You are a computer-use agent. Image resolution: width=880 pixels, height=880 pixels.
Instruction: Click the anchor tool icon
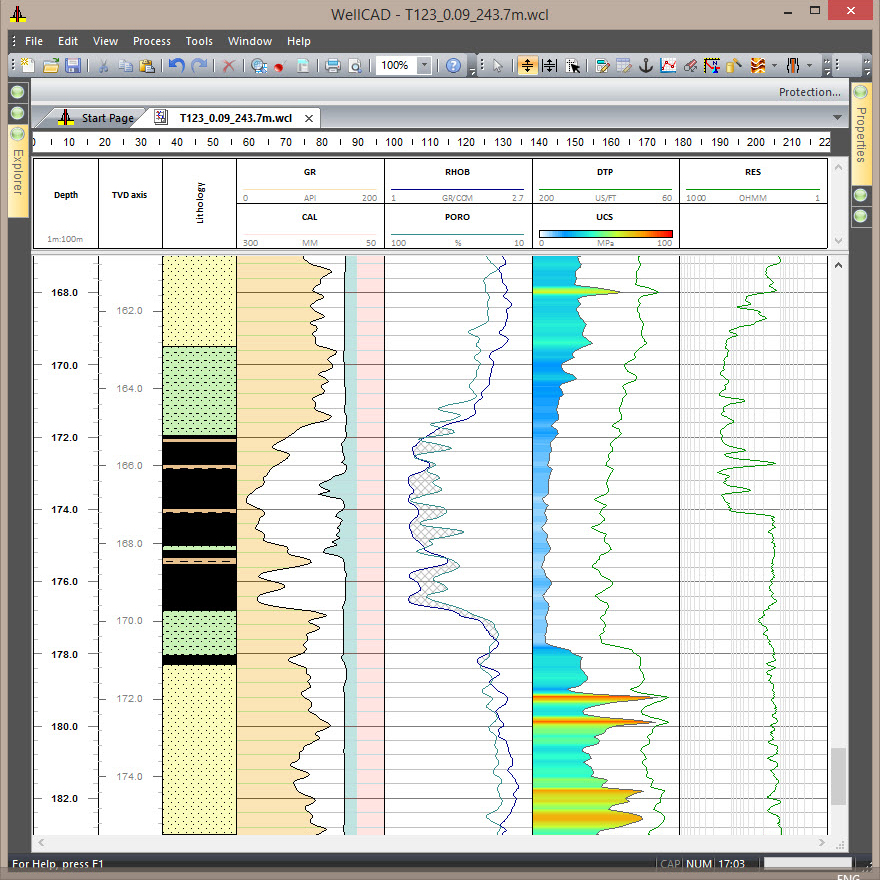click(646, 66)
